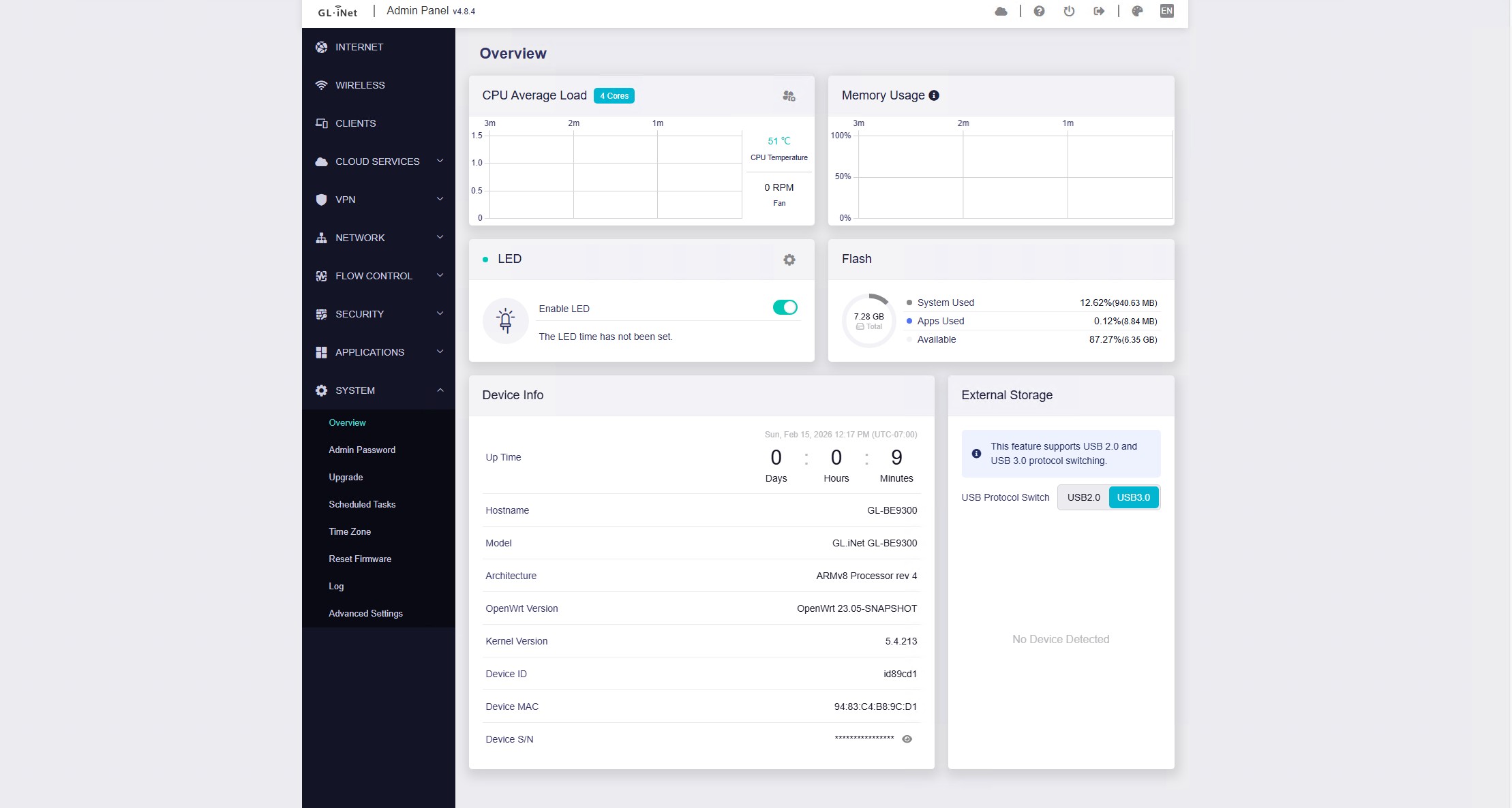Switch USB protocol to USB2.0
1512x808 pixels.
click(x=1083, y=497)
